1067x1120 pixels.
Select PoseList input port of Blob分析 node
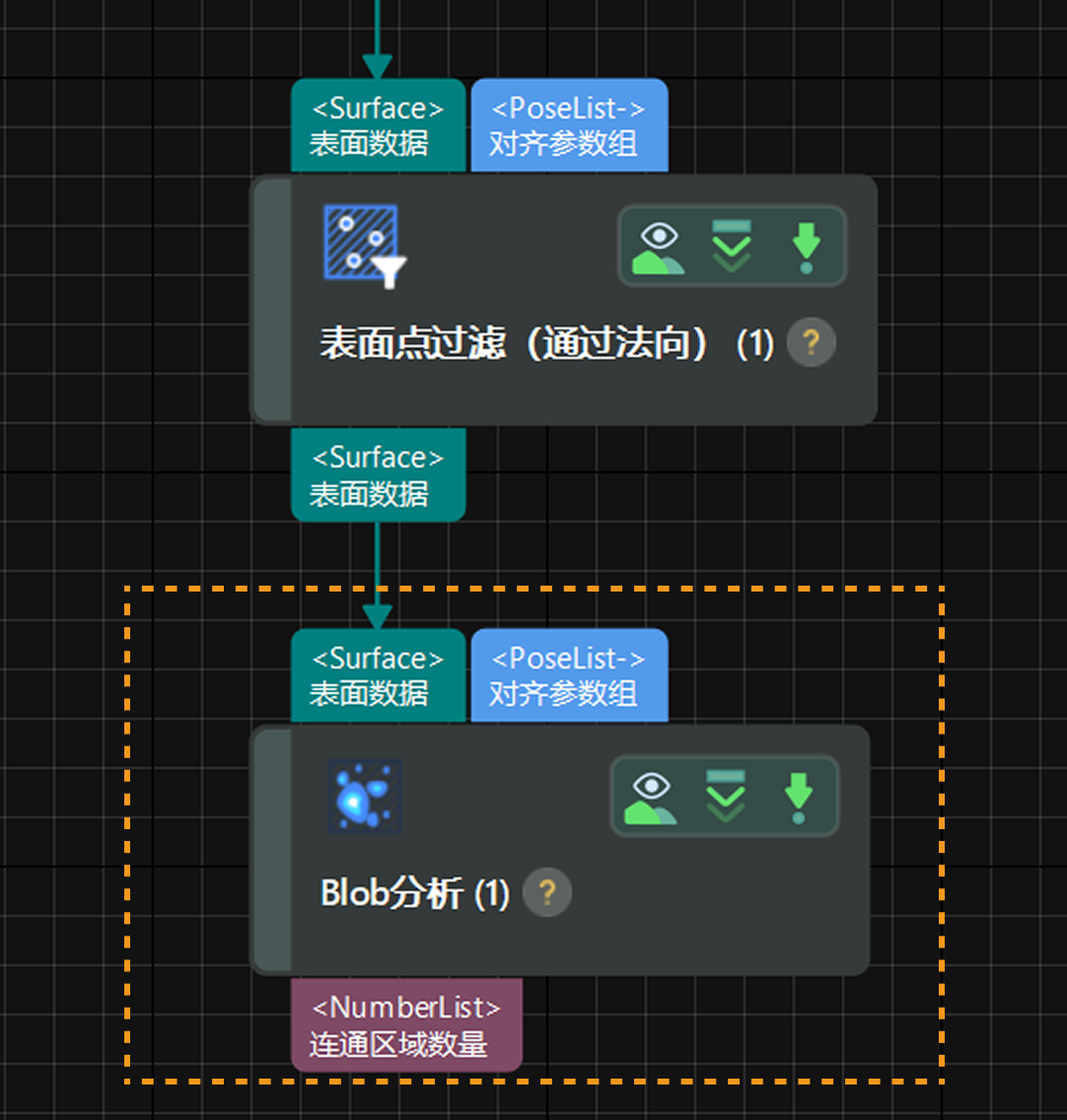(x=570, y=675)
